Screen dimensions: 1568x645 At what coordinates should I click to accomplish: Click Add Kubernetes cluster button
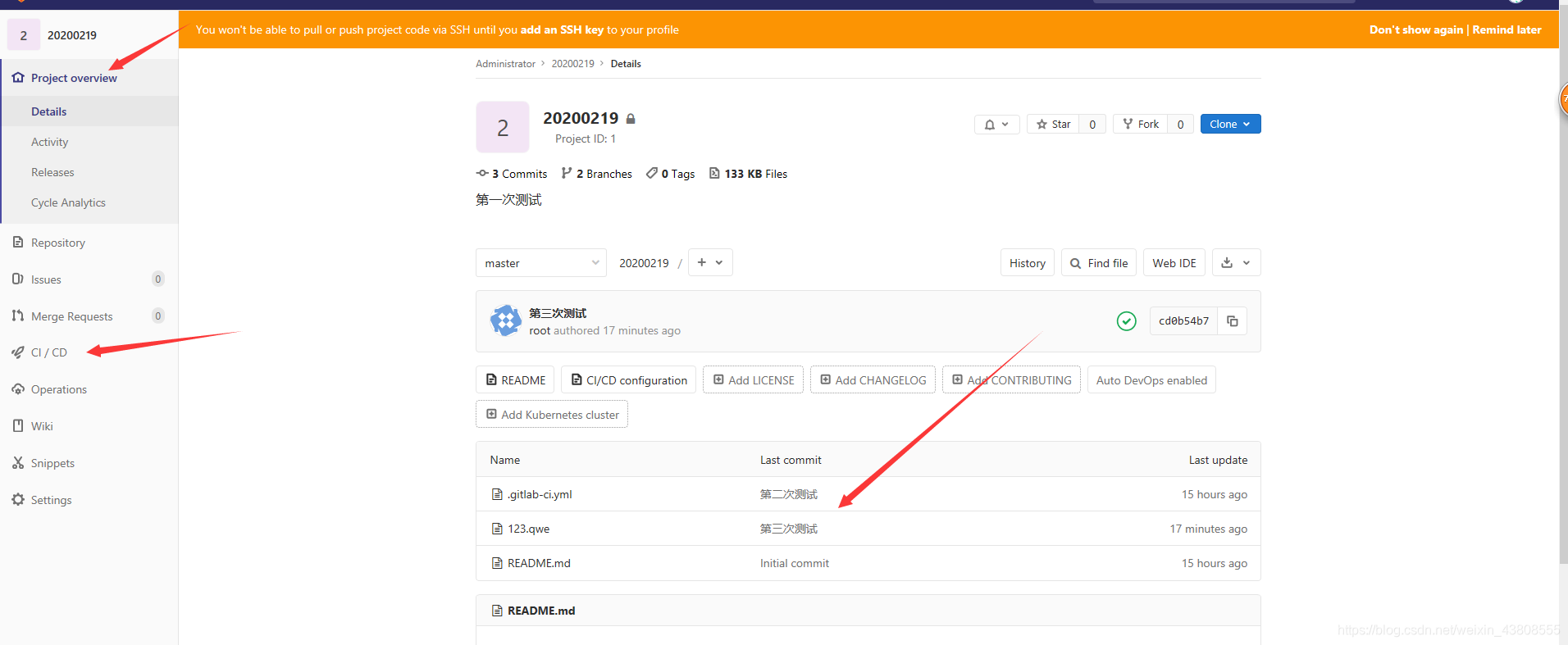[x=552, y=415]
